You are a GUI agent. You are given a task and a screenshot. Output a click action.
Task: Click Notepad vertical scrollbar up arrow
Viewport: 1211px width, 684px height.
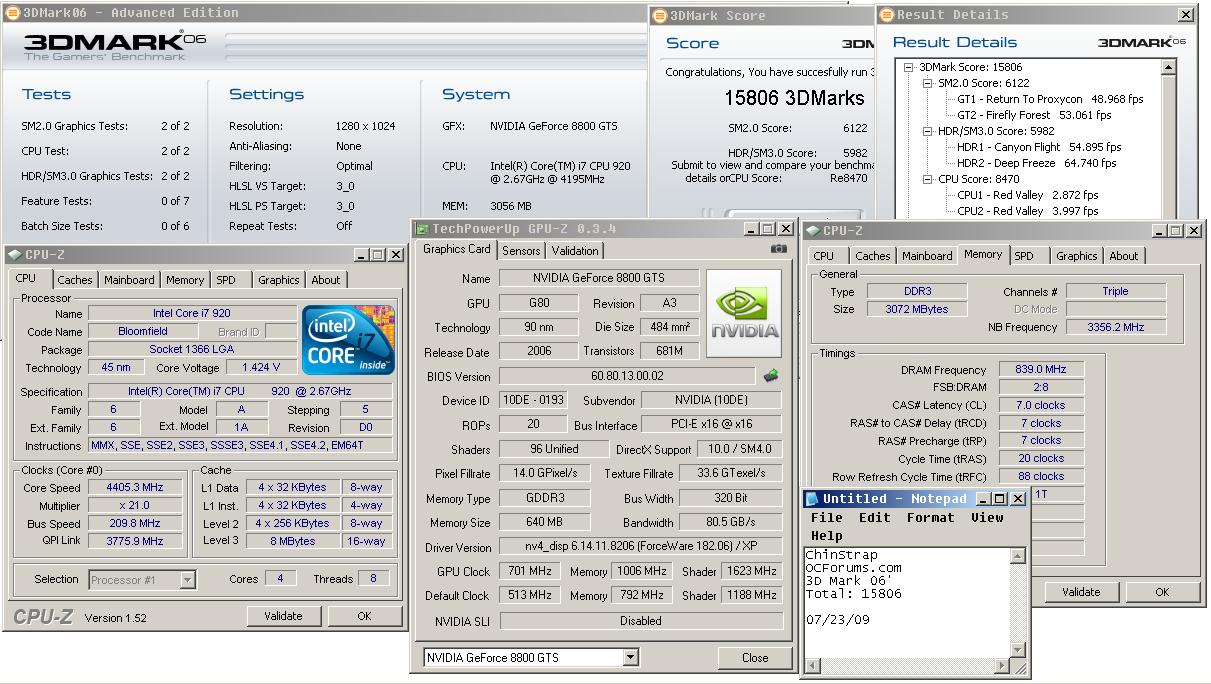pyautogui.click(x=1019, y=555)
